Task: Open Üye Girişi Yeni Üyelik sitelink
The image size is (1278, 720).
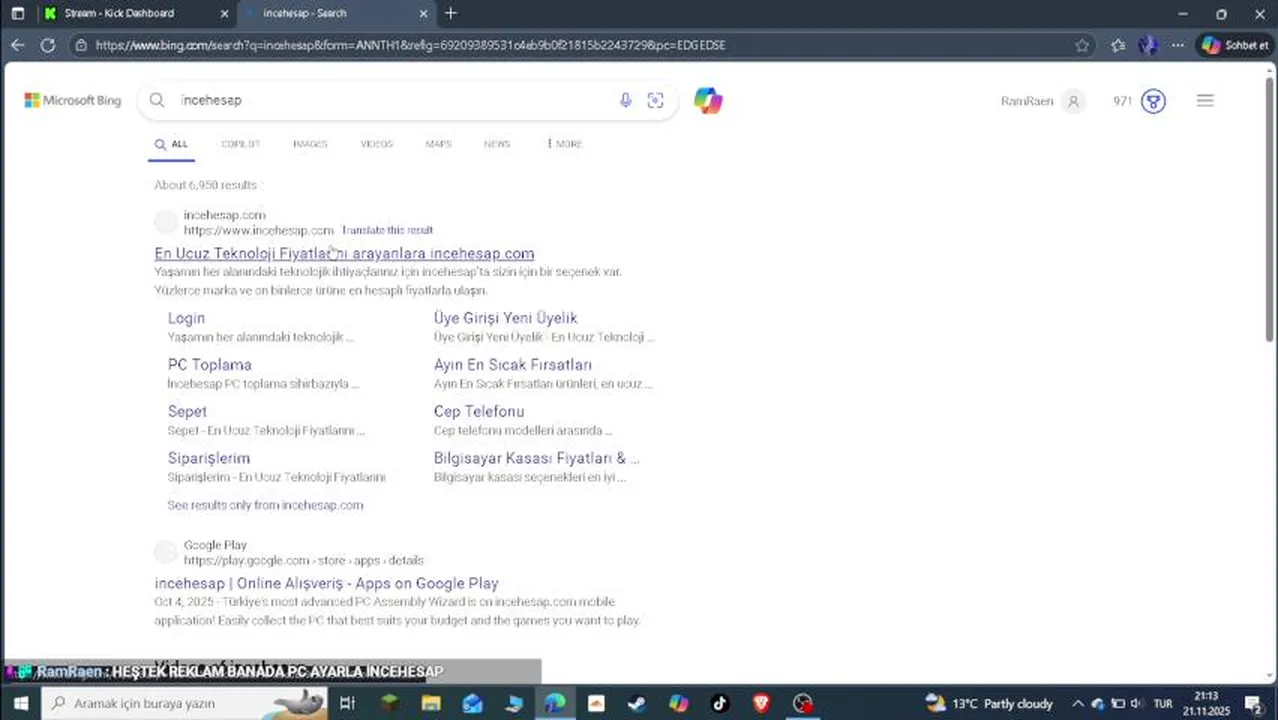Action: pos(505,318)
